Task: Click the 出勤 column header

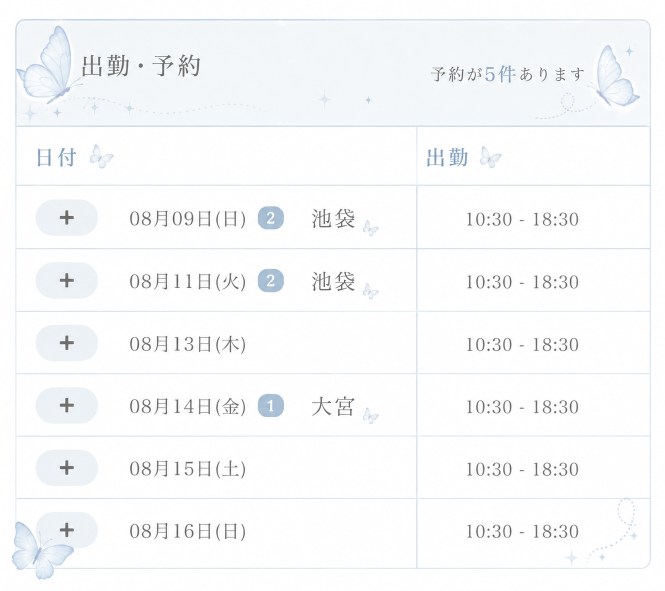Action: point(447,158)
